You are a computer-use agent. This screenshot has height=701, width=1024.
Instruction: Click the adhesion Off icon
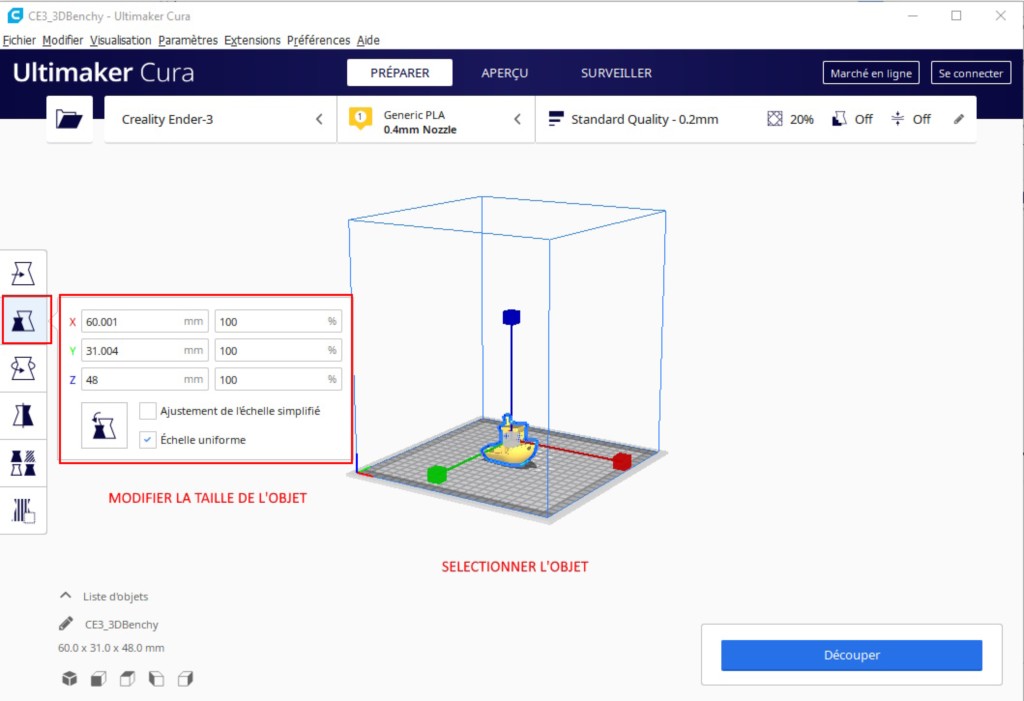tap(898, 119)
